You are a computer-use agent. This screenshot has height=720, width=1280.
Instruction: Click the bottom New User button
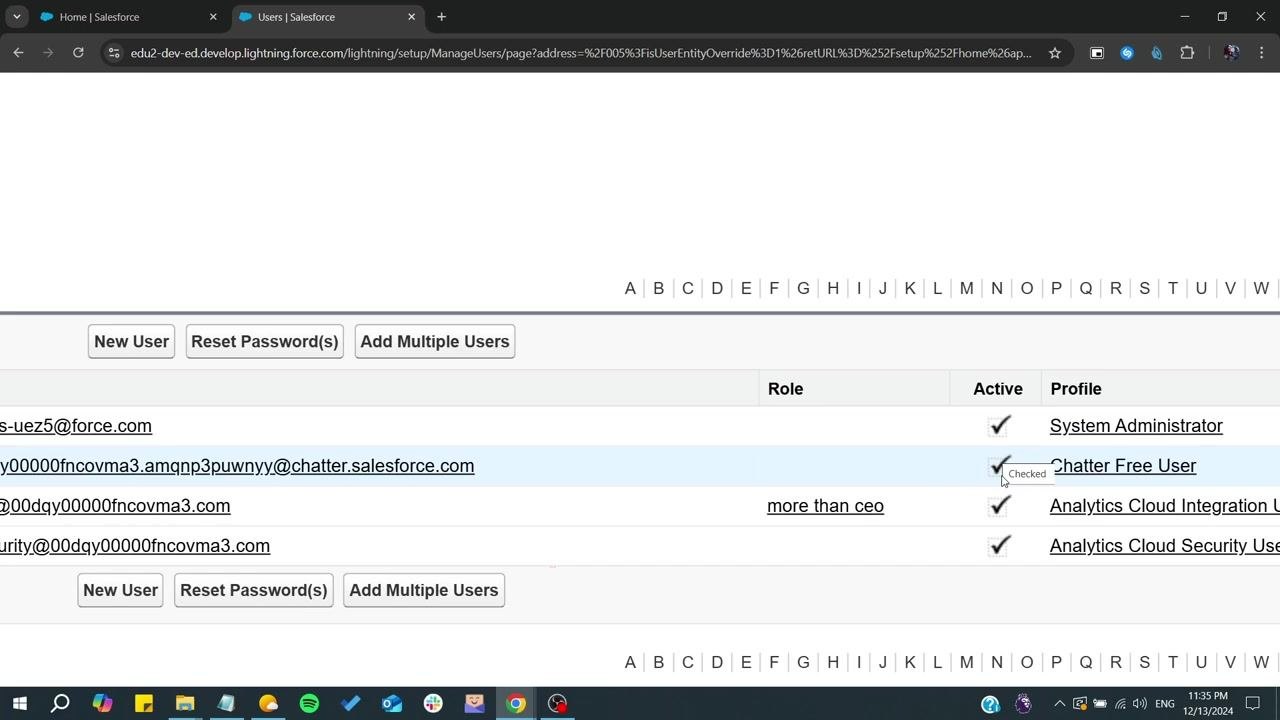120,590
